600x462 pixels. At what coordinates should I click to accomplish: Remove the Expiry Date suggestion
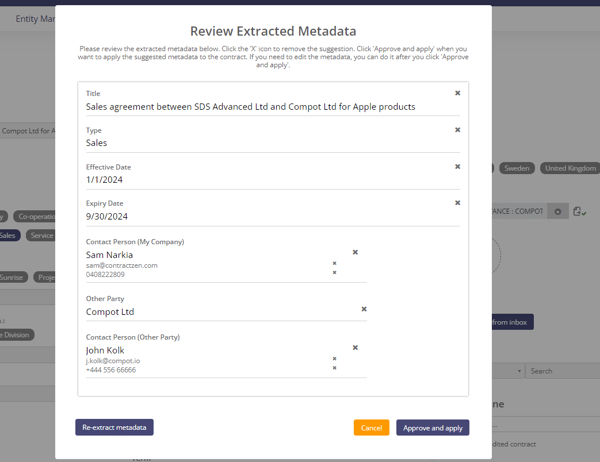click(x=457, y=203)
